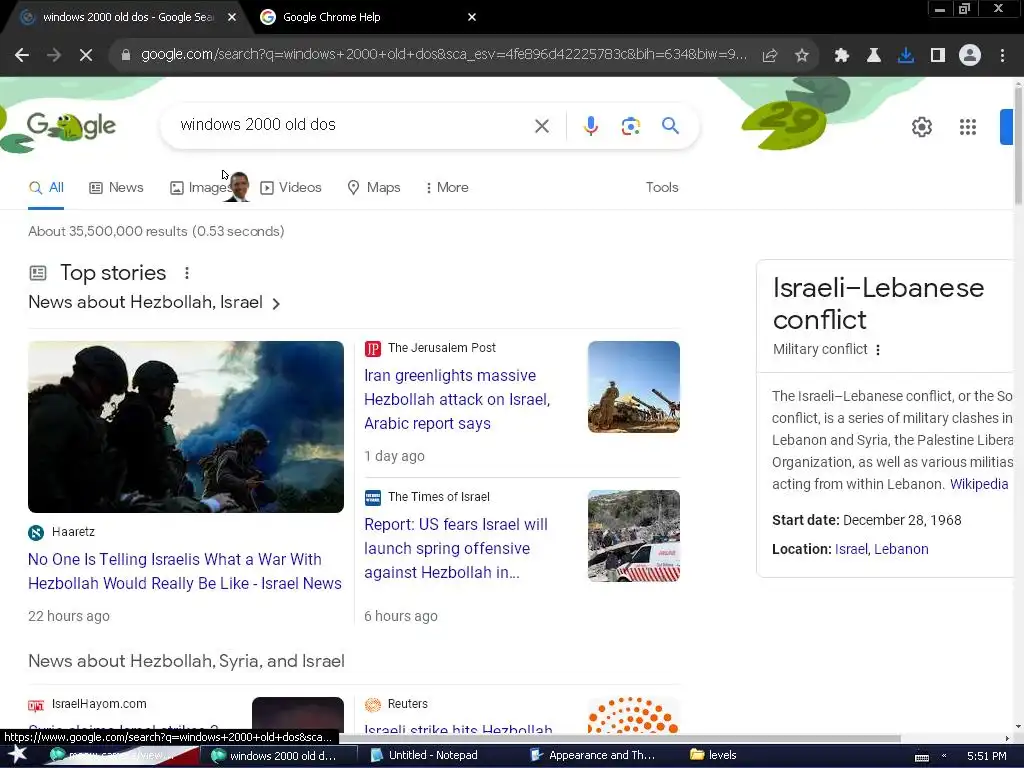The height and width of the screenshot is (768, 1024).
Task: Click the IsraelHayom.com source label
Action: click(99, 704)
